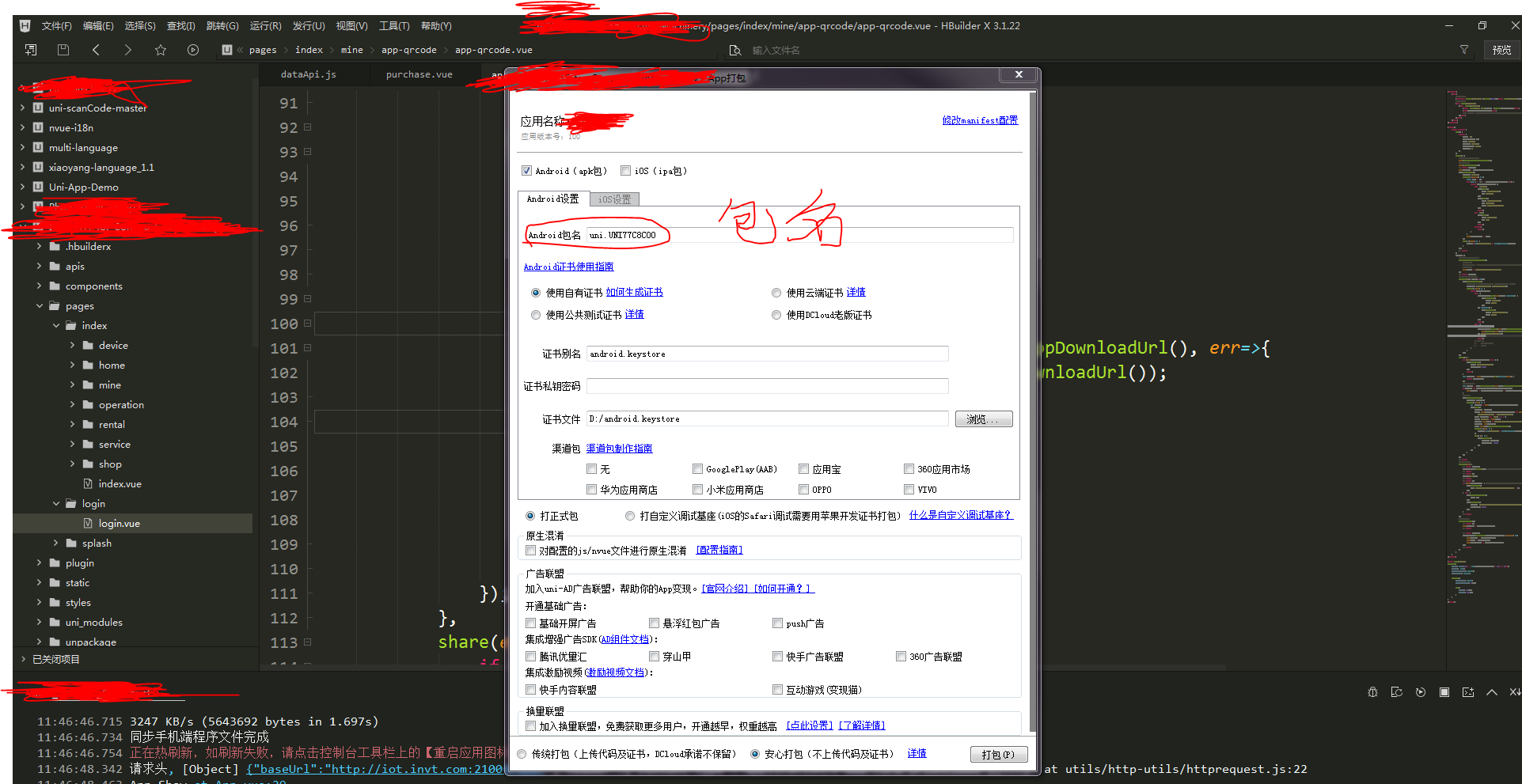Stop the running app via square icon
1522x784 pixels.
(x=1444, y=692)
